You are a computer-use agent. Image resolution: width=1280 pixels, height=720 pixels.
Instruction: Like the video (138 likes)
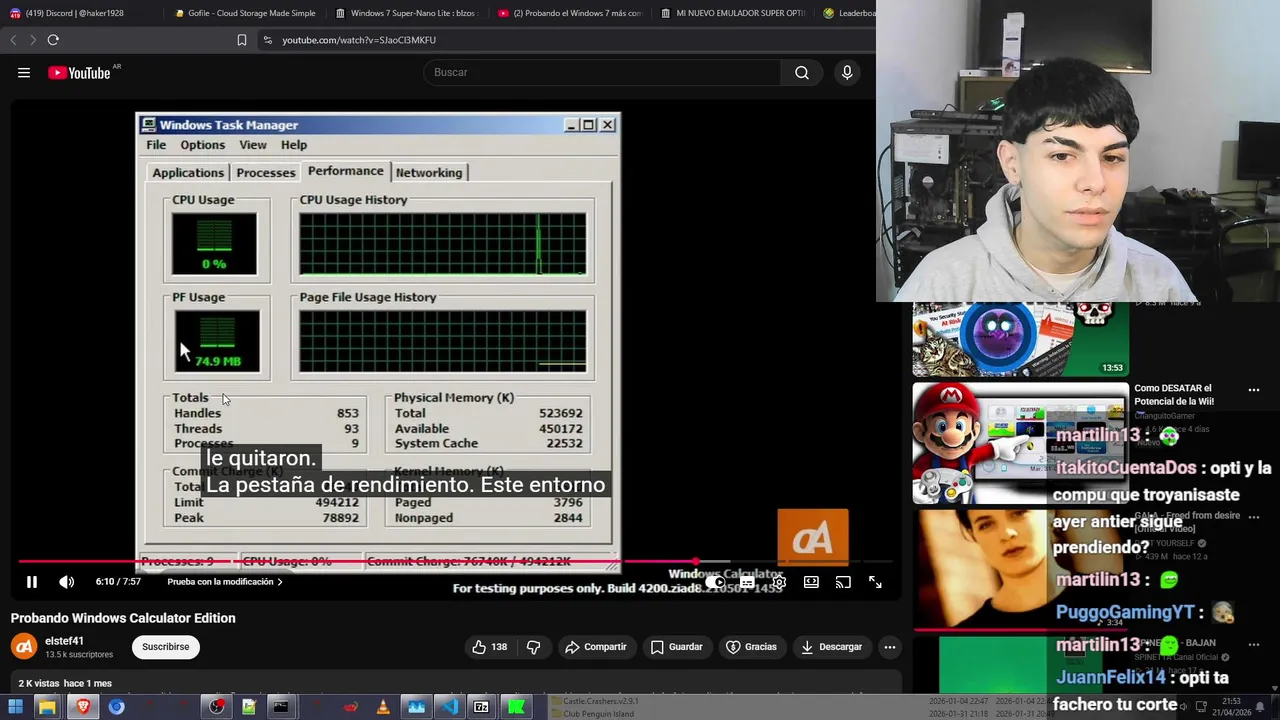click(x=490, y=647)
